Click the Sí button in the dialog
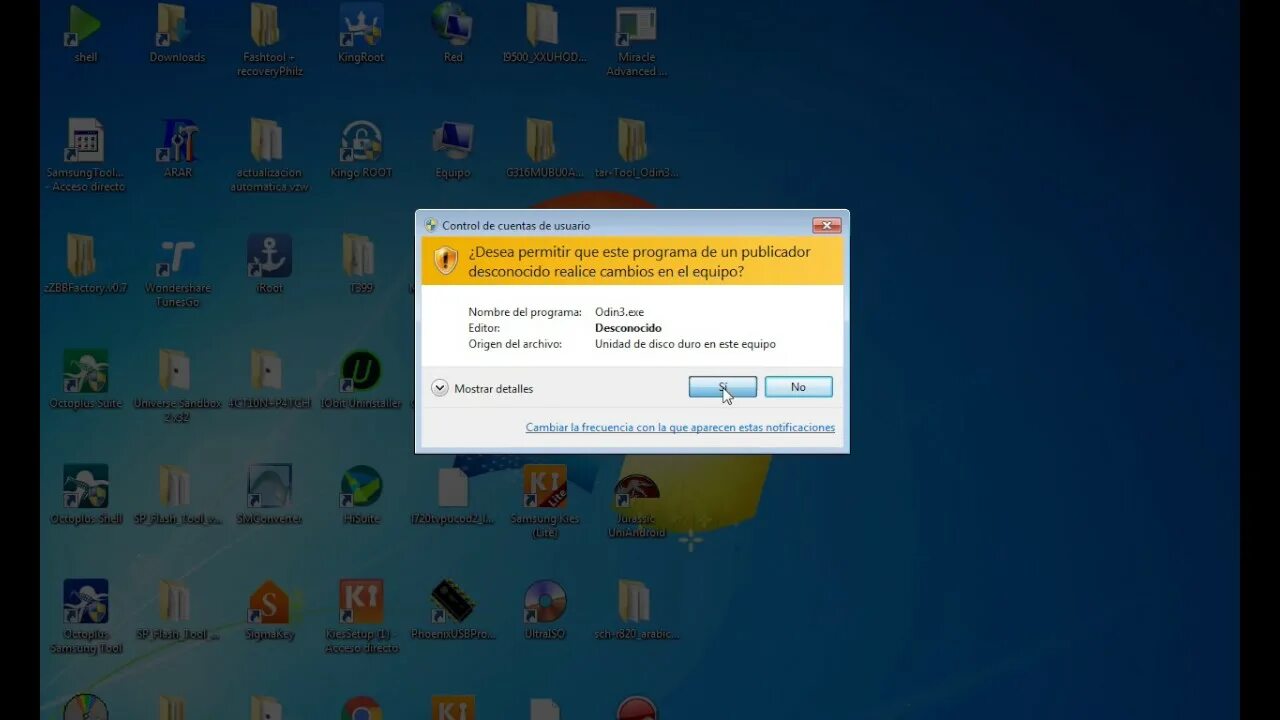This screenshot has height=720, width=1280. coord(722,387)
